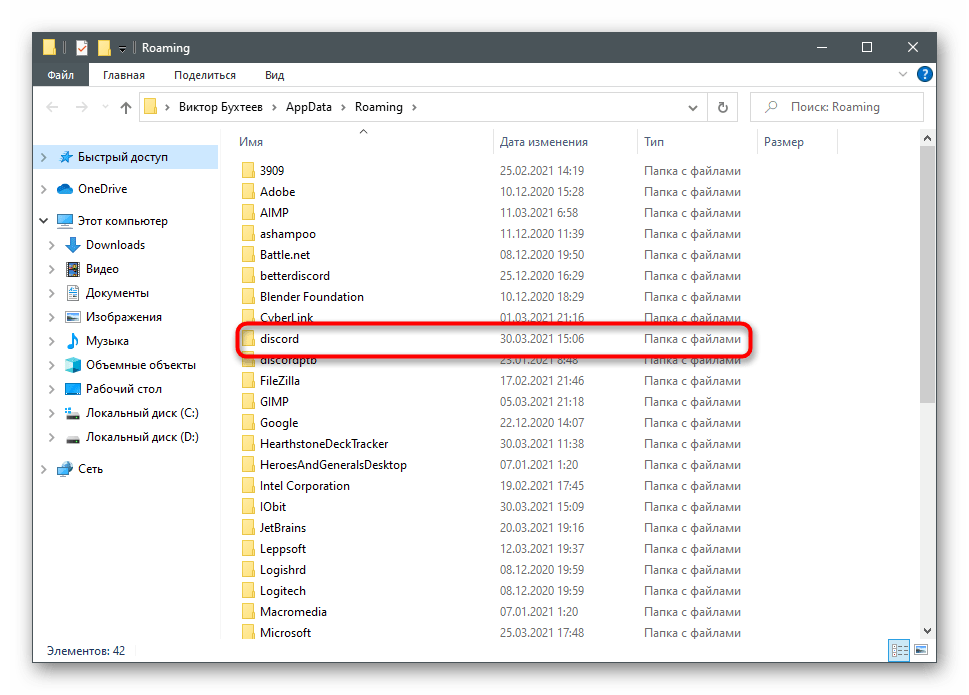
Task: Switch to the Вид ribbon tab
Action: pos(274,75)
